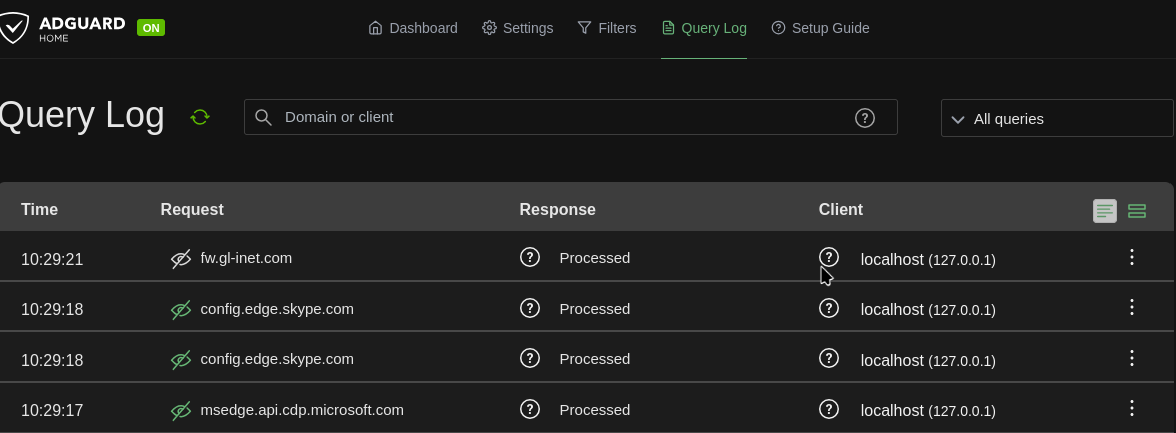Click response question icon for msedge.api.cdp.microsoft.com

coord(530,409)
